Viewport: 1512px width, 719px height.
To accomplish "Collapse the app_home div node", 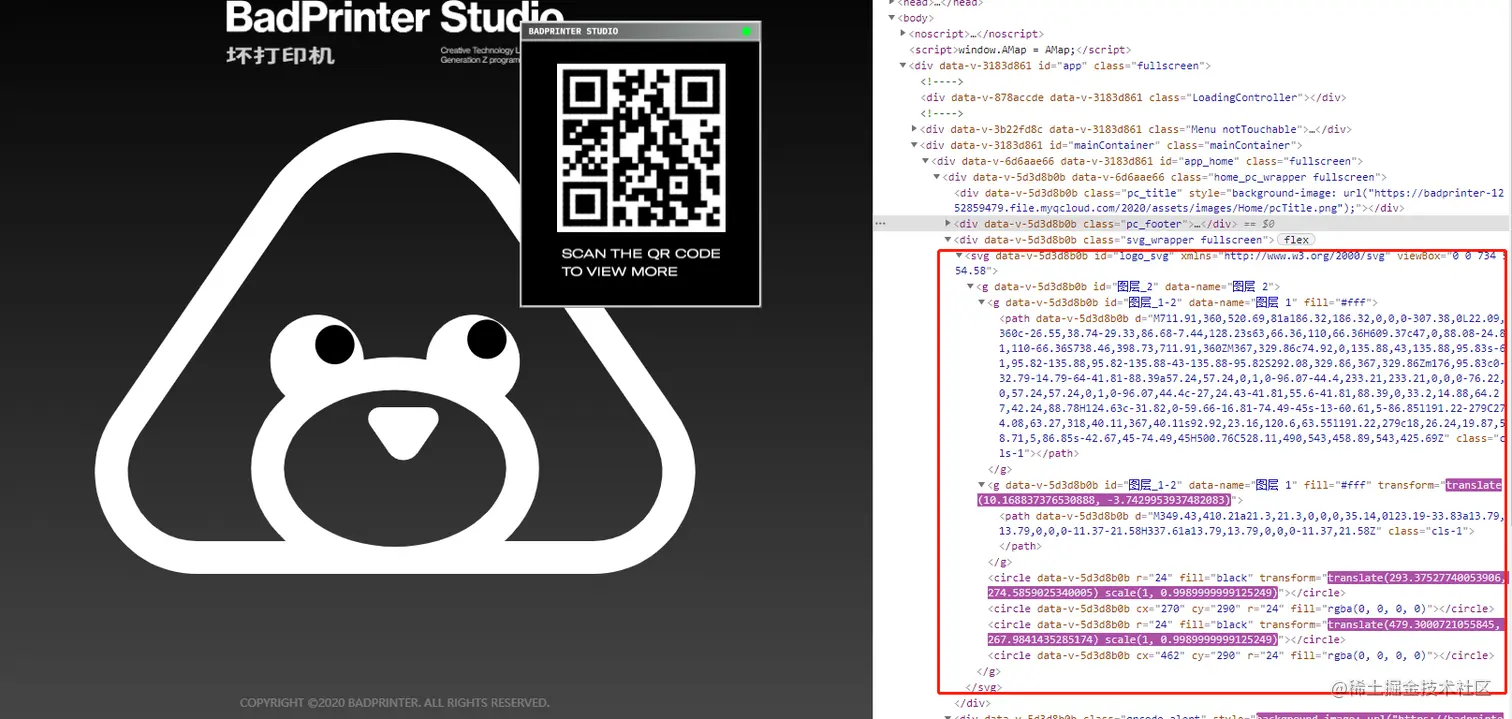I will pos(925,161).
